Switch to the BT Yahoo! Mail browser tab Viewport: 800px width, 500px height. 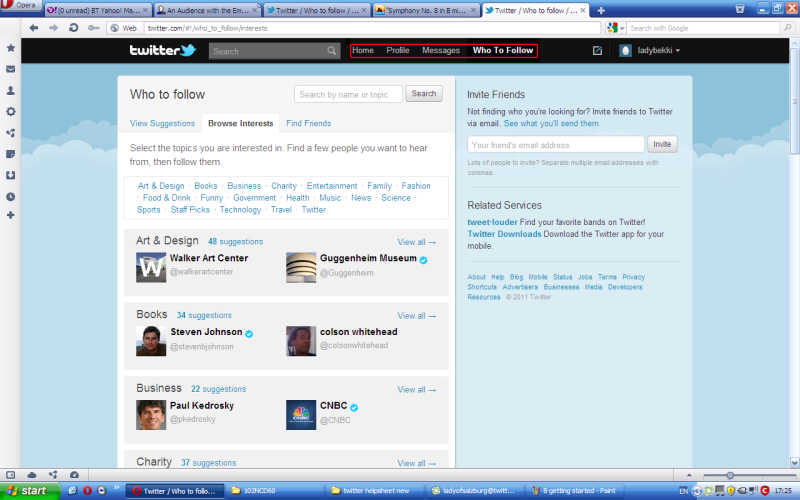[x=97, y=10]
